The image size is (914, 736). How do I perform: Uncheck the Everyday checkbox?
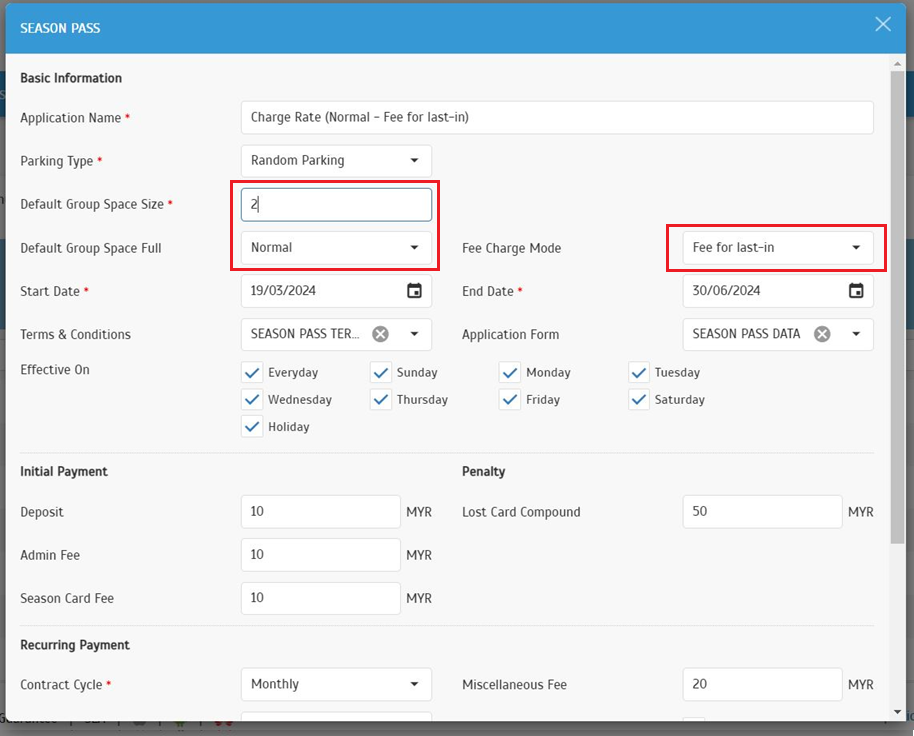coord(252,373)
